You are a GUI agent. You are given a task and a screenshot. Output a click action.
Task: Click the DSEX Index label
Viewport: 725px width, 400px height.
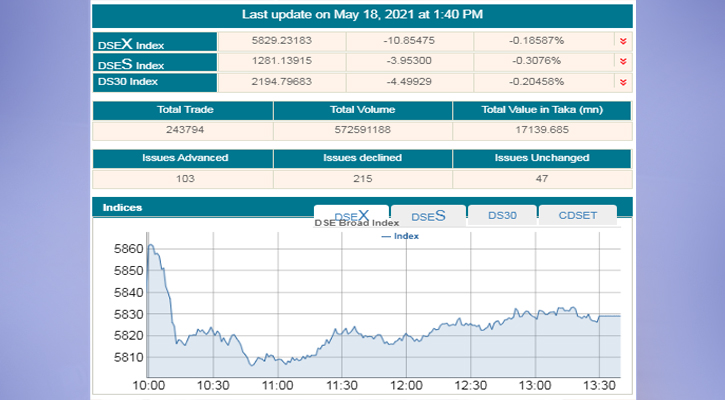pyautogui.click(x=131, y=43)
